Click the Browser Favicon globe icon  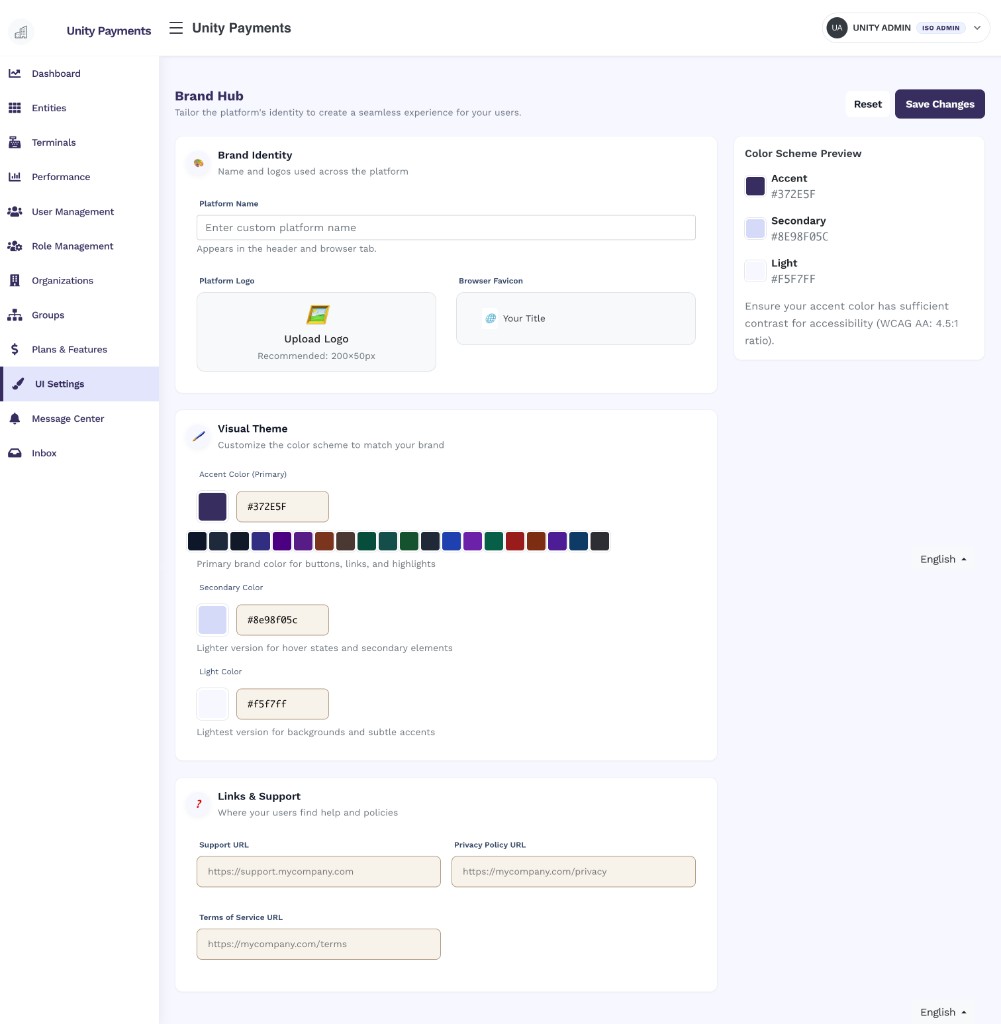(x=490, y=318)
